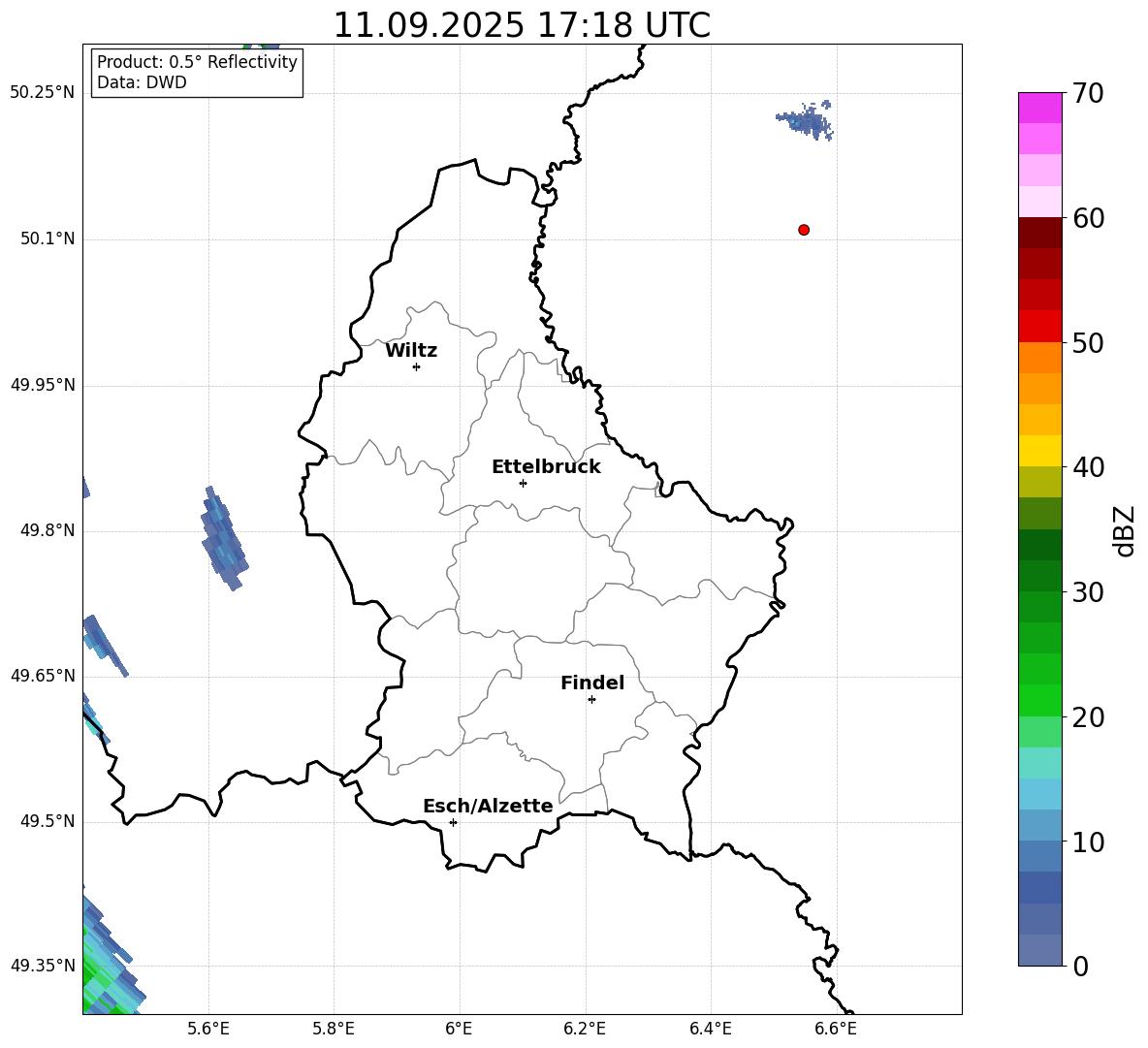This screenshot has height=1048, width=1148.
Task: Click the cross marker below Ettelbruck
Action: click(523, 483)
